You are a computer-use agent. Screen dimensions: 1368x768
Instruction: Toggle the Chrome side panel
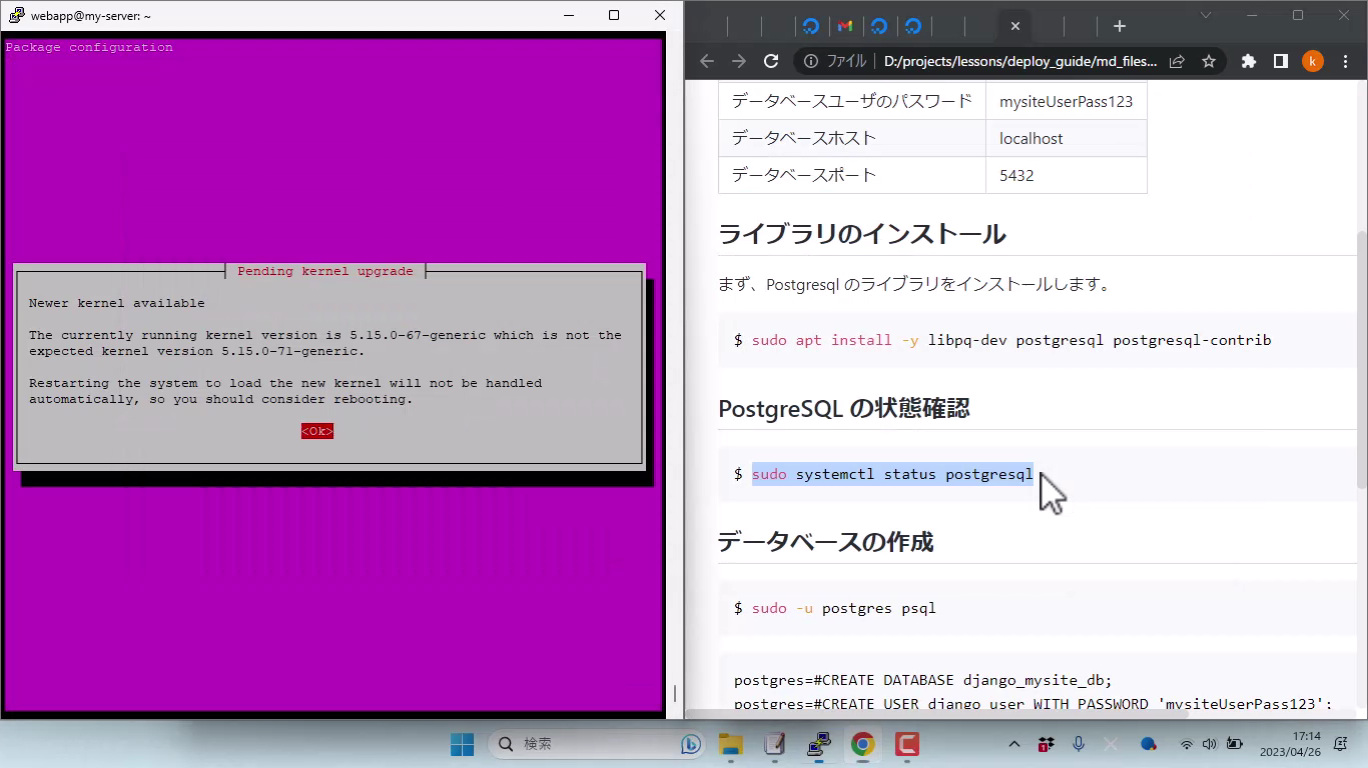pos(1280,61)
